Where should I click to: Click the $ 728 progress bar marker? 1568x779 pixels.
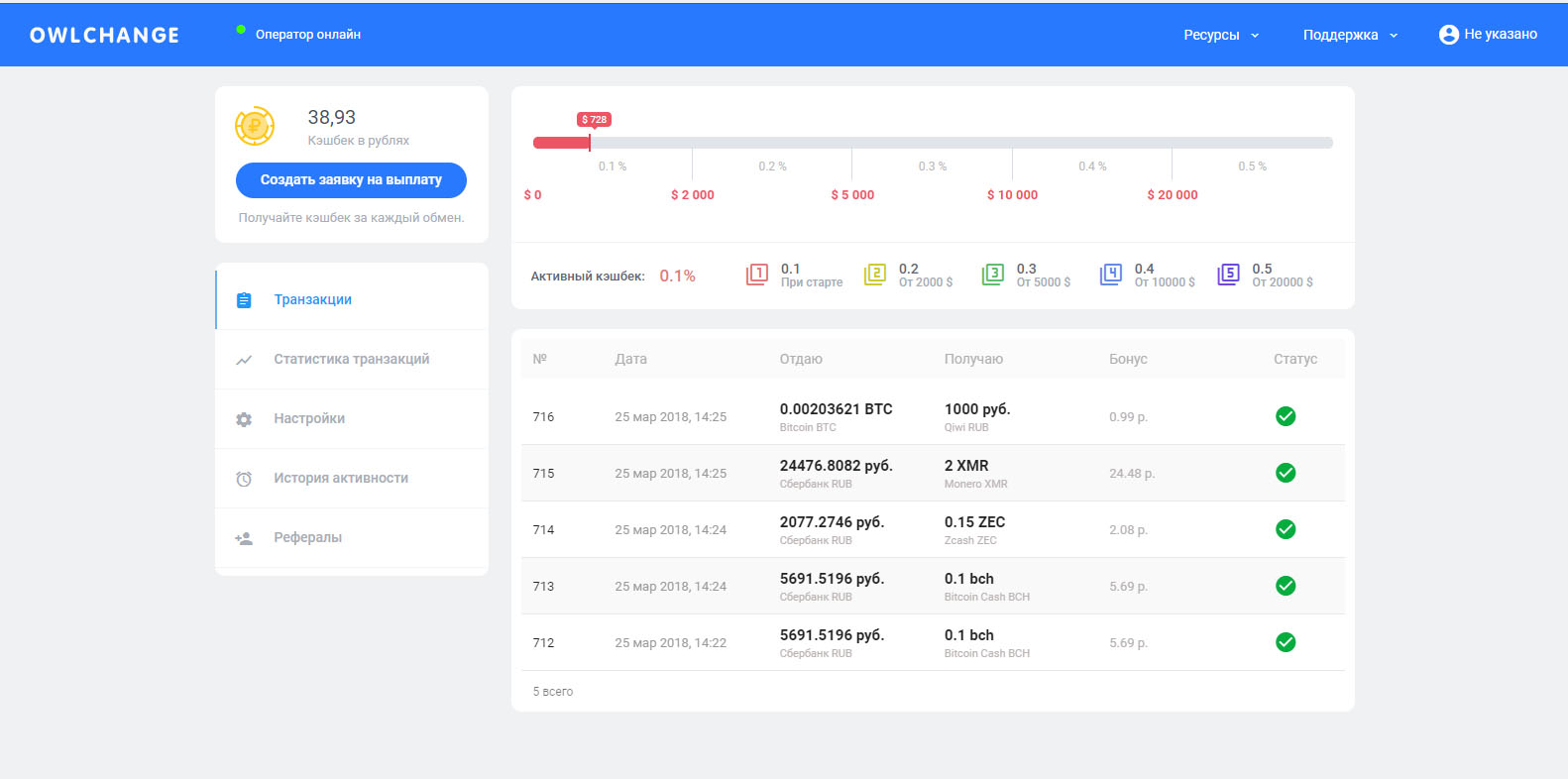[x=594, y=120]
